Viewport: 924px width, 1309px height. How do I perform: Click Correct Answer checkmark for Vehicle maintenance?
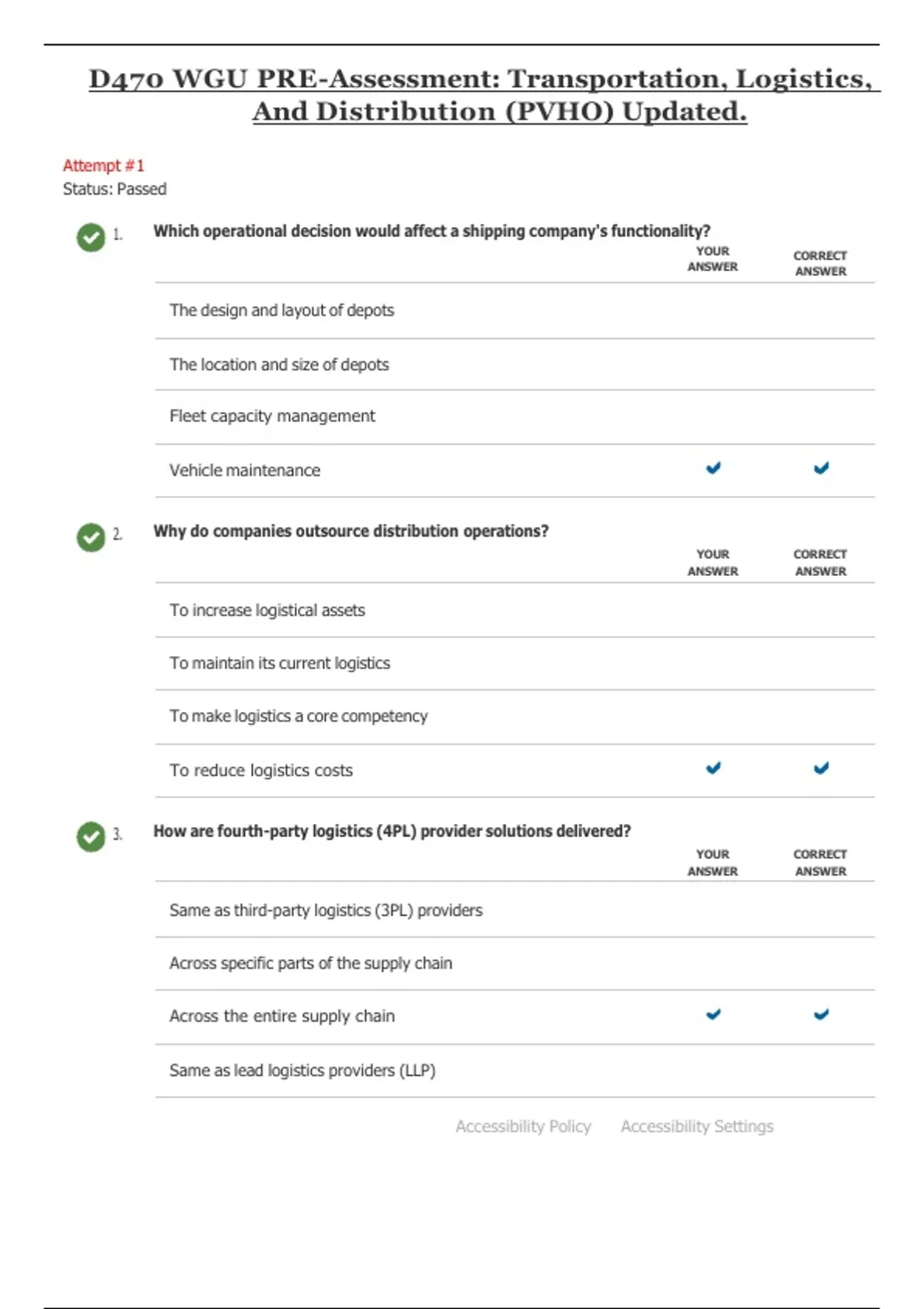coord(821,468)
